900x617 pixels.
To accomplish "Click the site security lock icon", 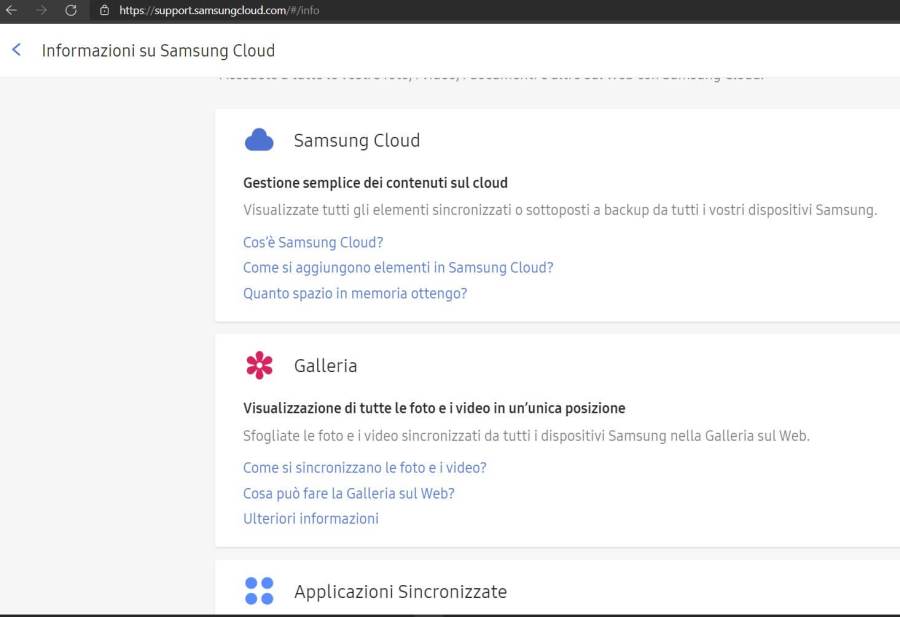I will 104,10.
